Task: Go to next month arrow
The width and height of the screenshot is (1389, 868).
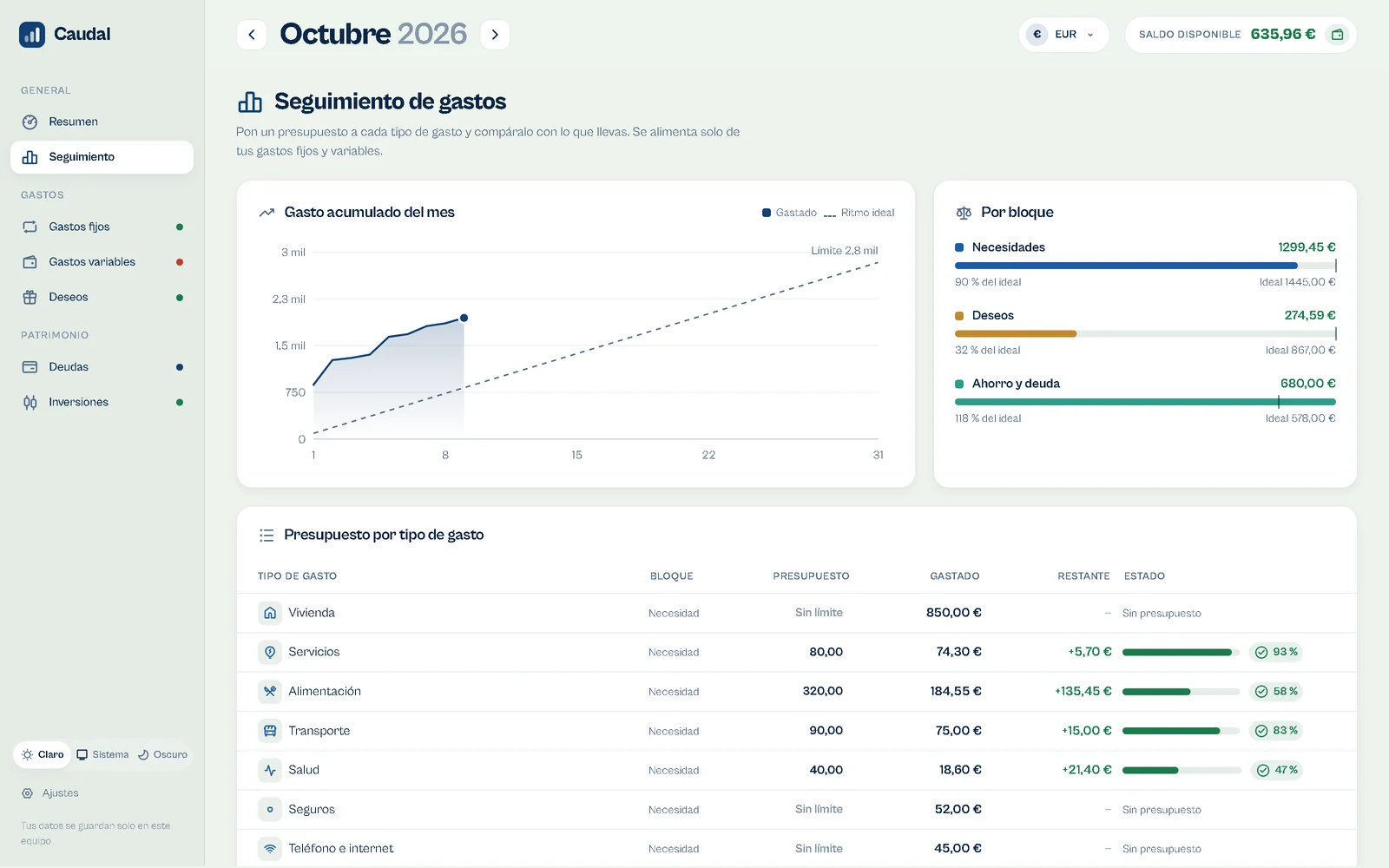Action: coord(495,35)
